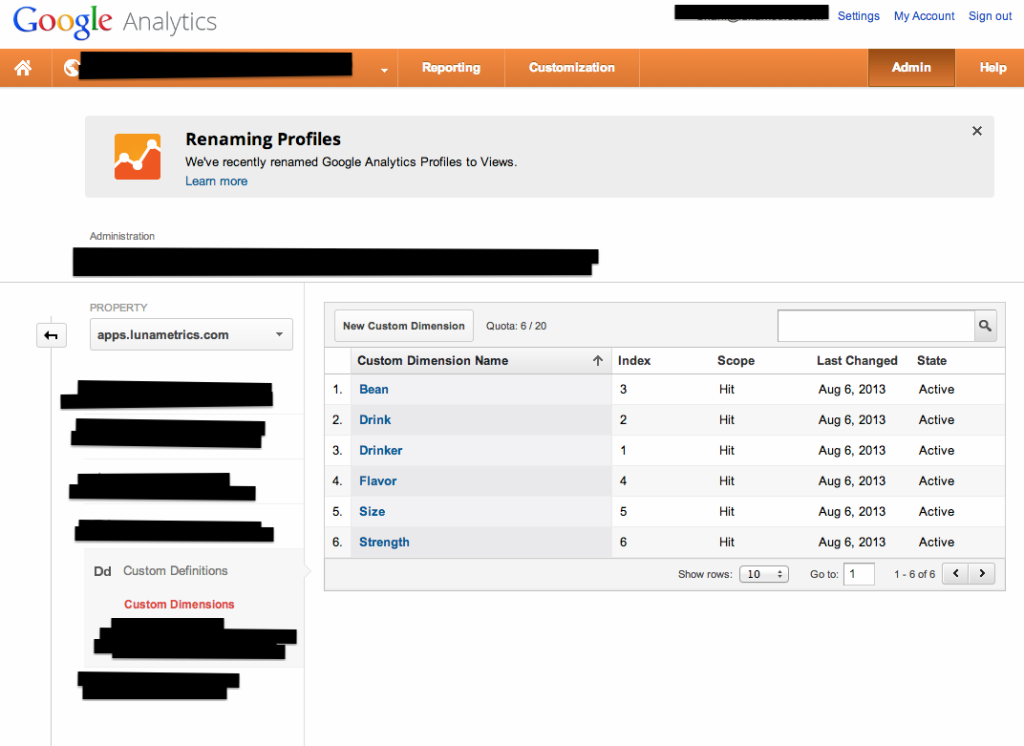Click the Renaming Profiles heading
Viewport: 1024px width, 746px height.
(263, 139)
